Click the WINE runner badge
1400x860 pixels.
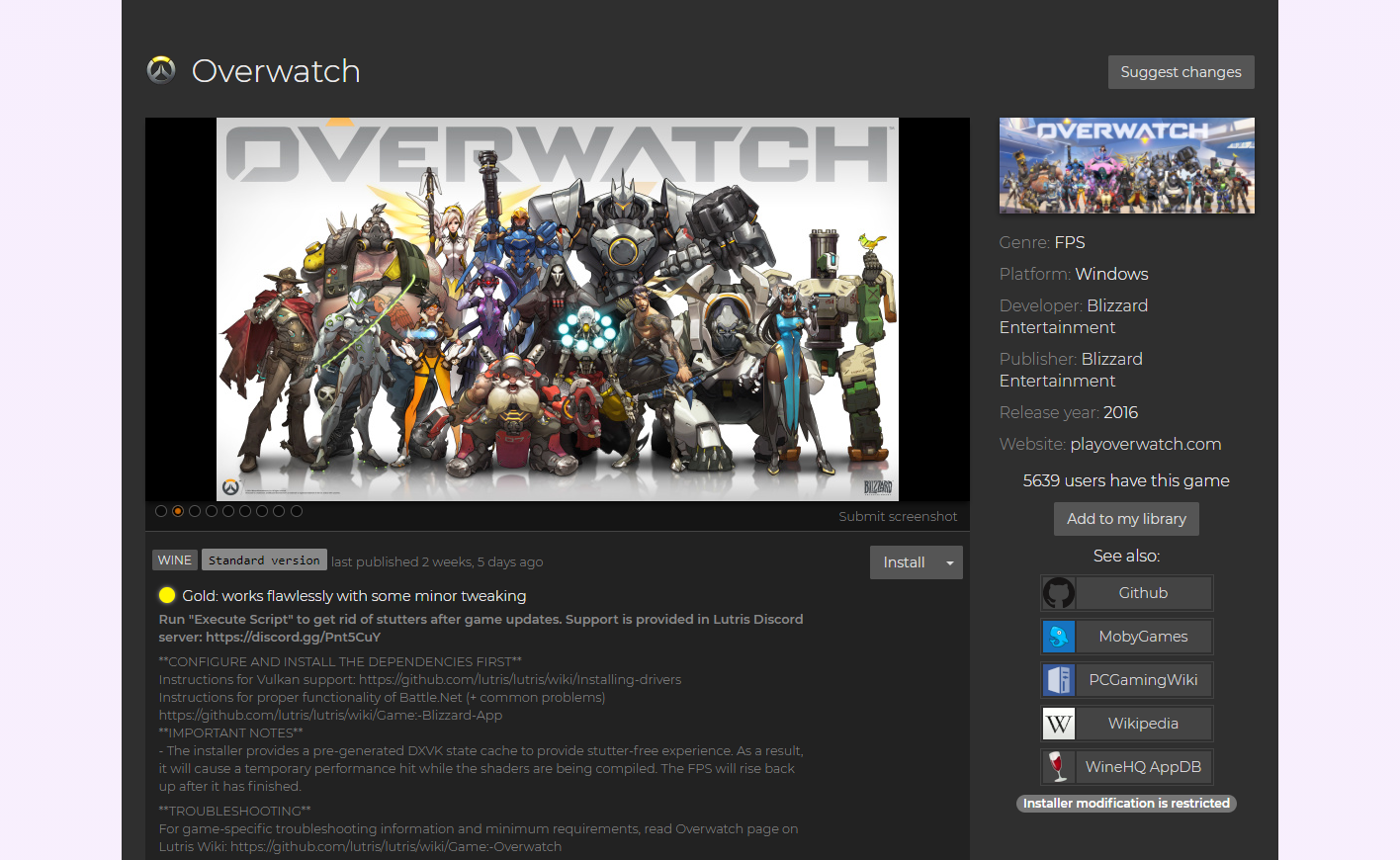(x=175, y=560)
